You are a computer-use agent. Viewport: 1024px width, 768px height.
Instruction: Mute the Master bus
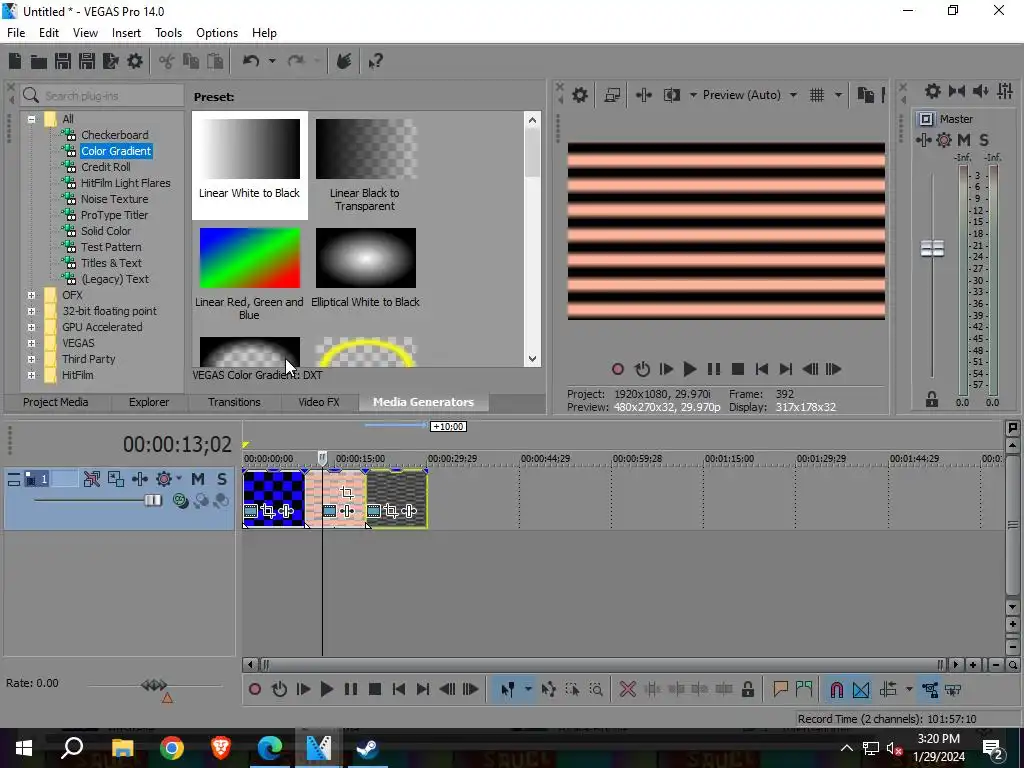964,140
